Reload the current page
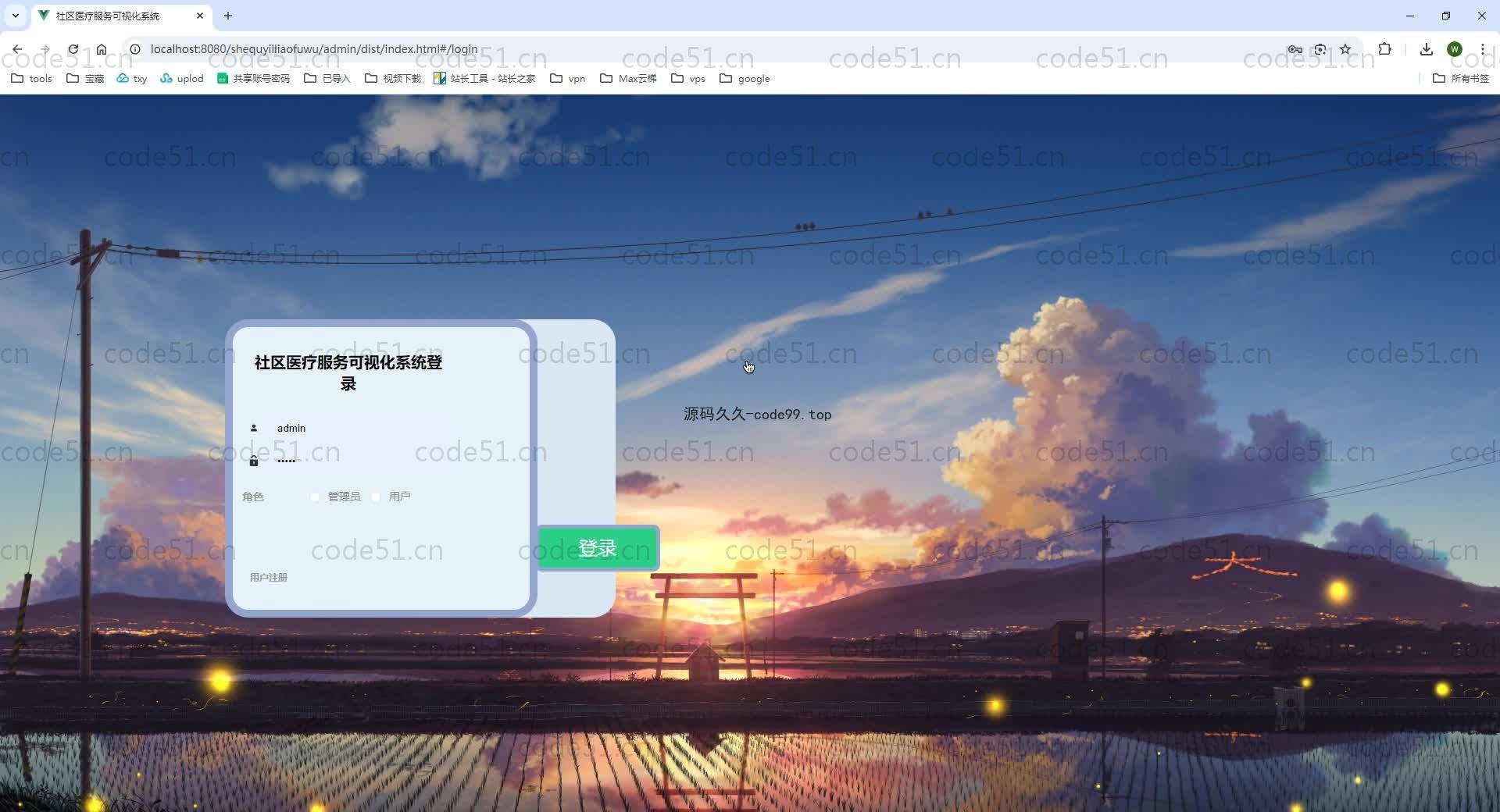 coord(73,49)
